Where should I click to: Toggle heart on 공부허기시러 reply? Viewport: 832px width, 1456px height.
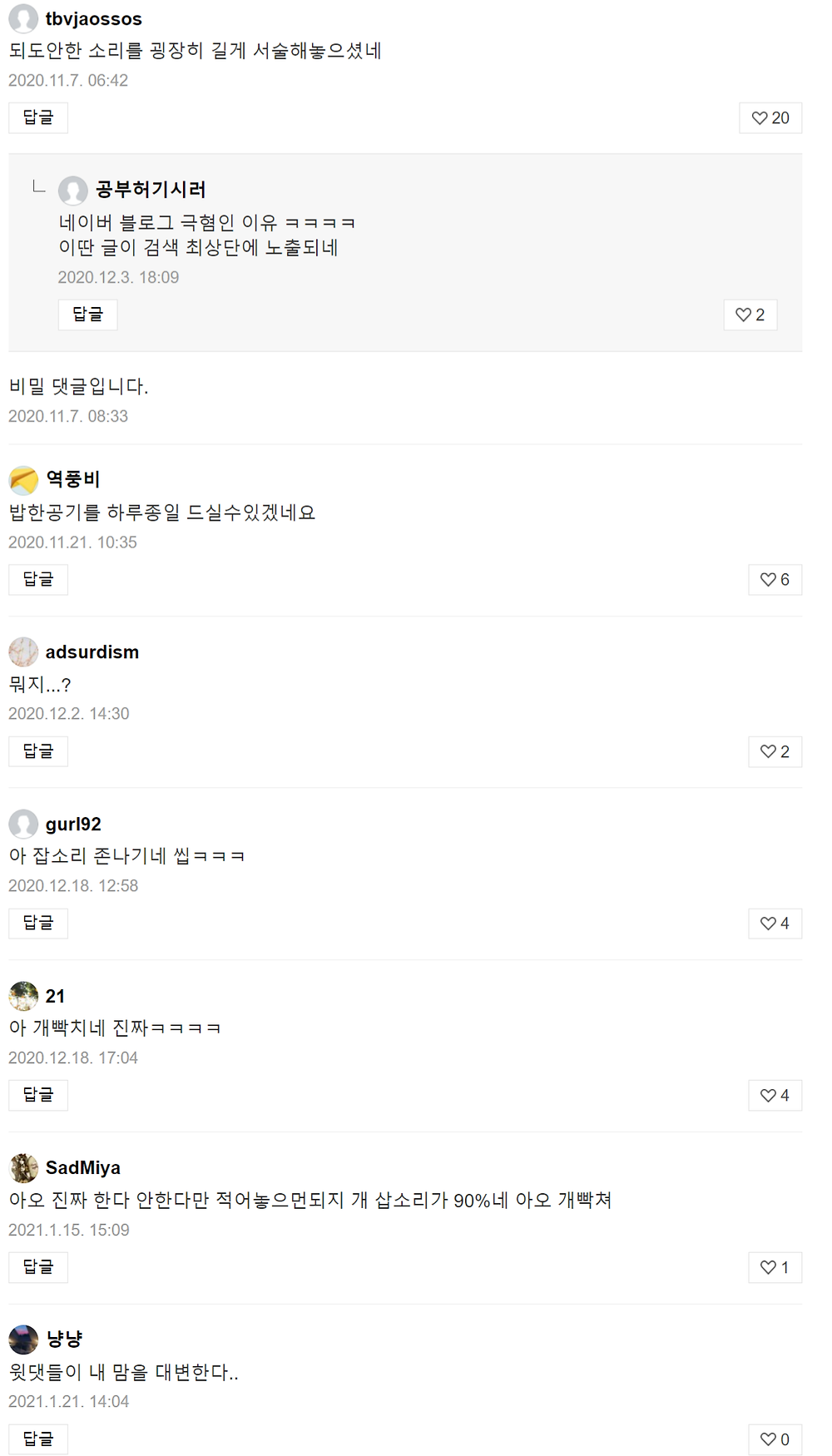pyautogui.click(x=750, y=315)
